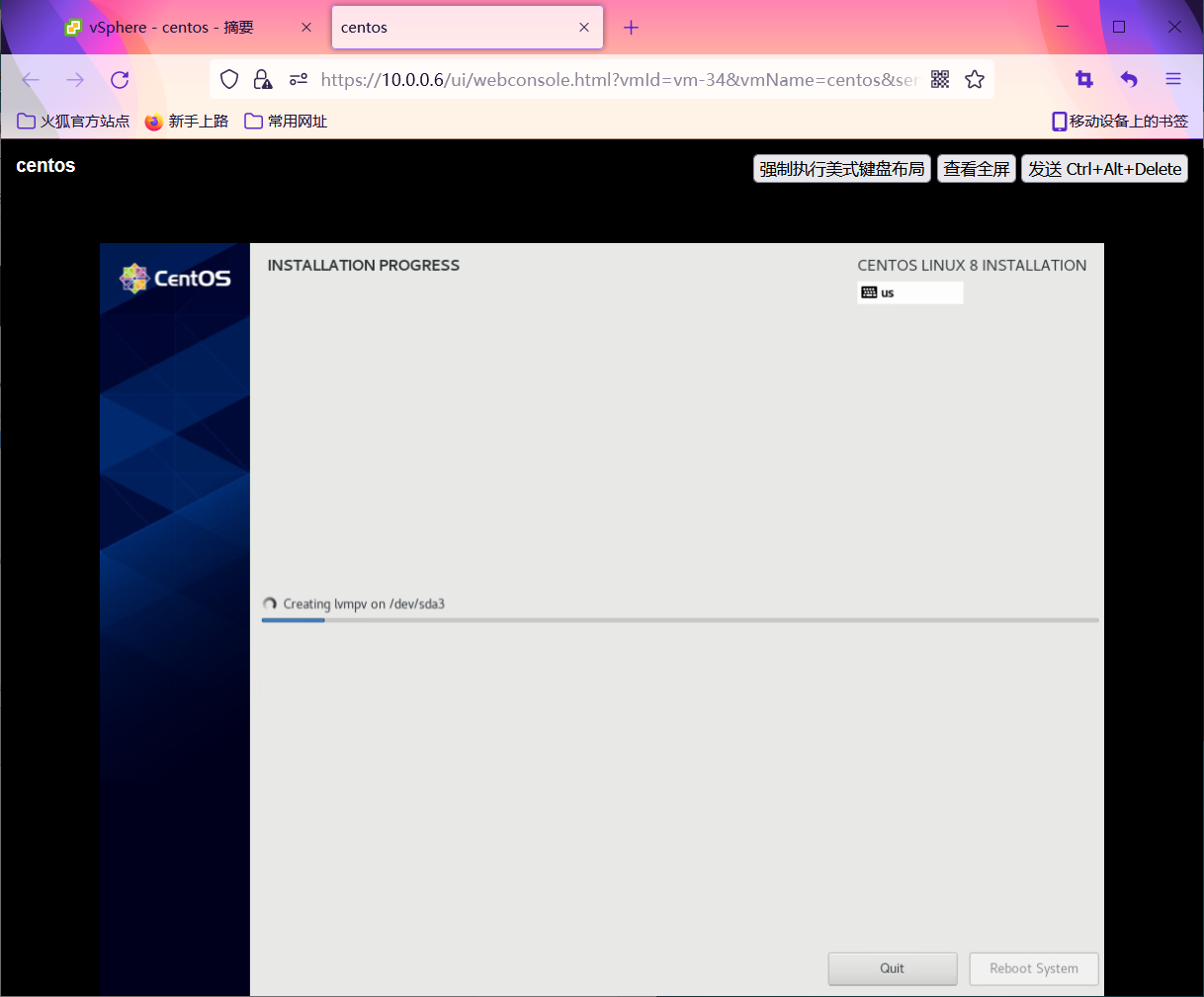The width and height of the screenshot is (1204, 997).
Task: Click the tracking protection shield icon
Action: coord(229,80)
